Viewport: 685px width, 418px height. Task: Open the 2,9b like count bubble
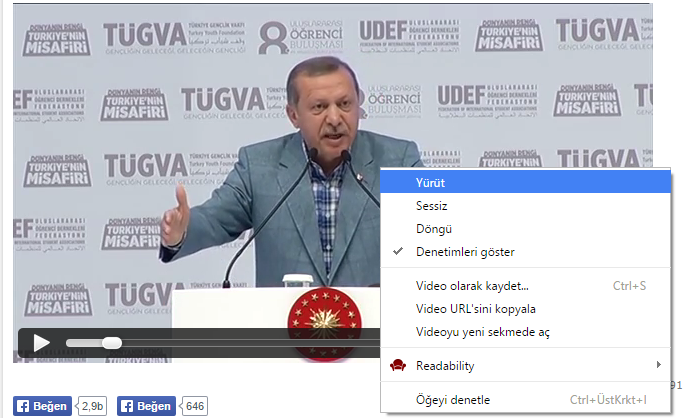click(93, 406)
